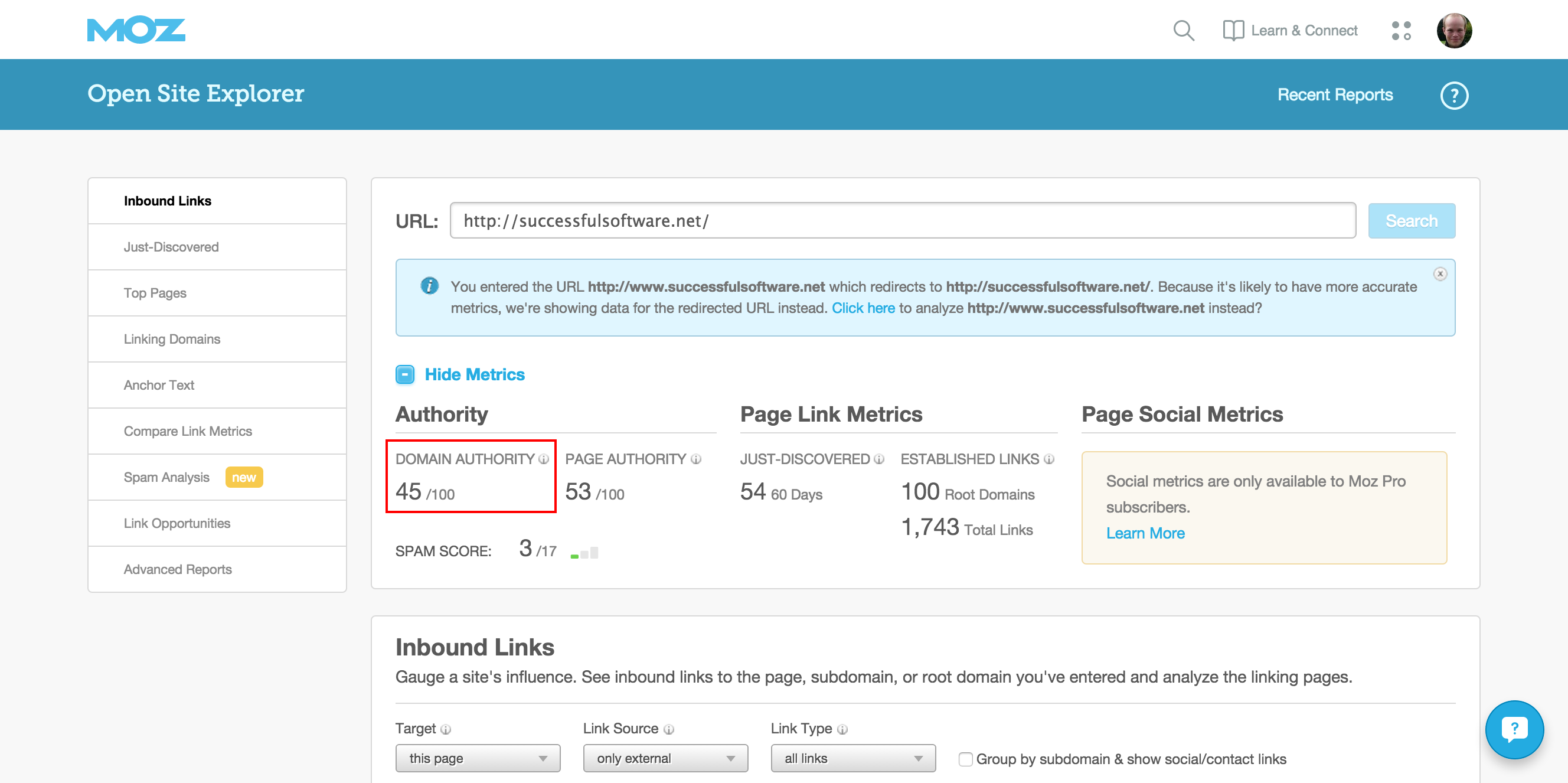1568x783 pixels.
Task: Click the user profile avatar
Action: click(x=1453, y=31)
